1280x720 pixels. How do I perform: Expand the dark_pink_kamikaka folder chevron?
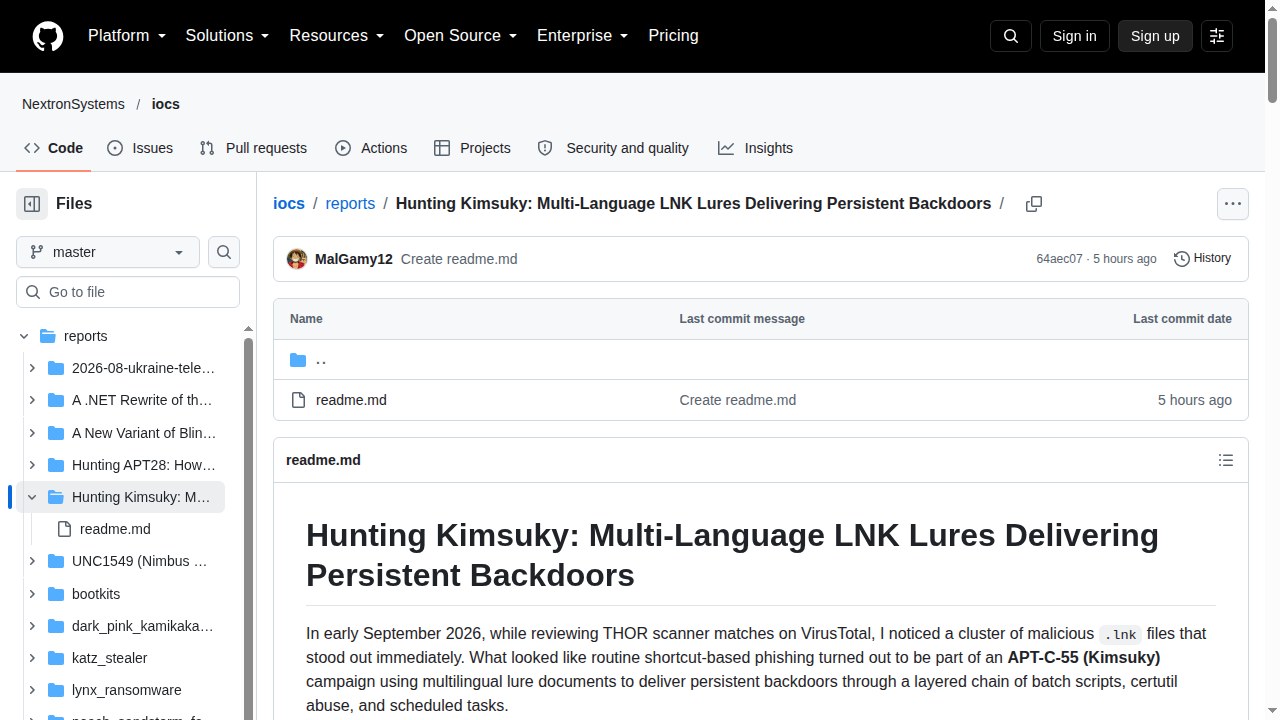point(32,626)
